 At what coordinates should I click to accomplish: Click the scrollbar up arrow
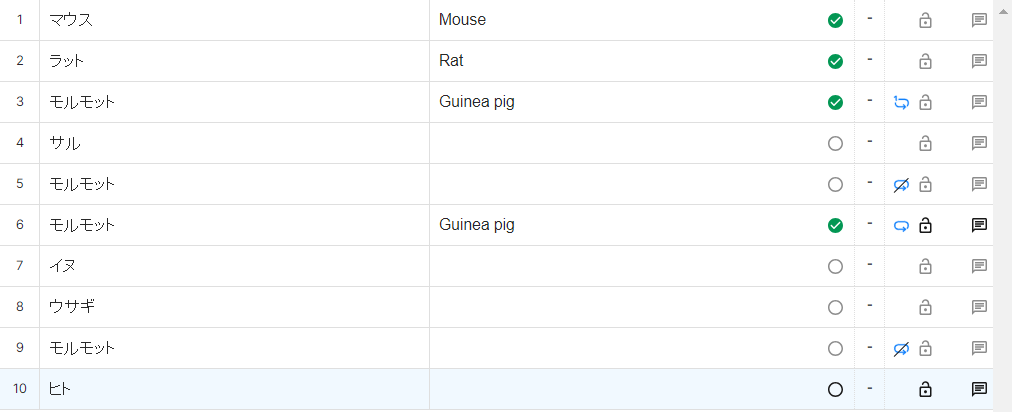[x=1003, y=9]
